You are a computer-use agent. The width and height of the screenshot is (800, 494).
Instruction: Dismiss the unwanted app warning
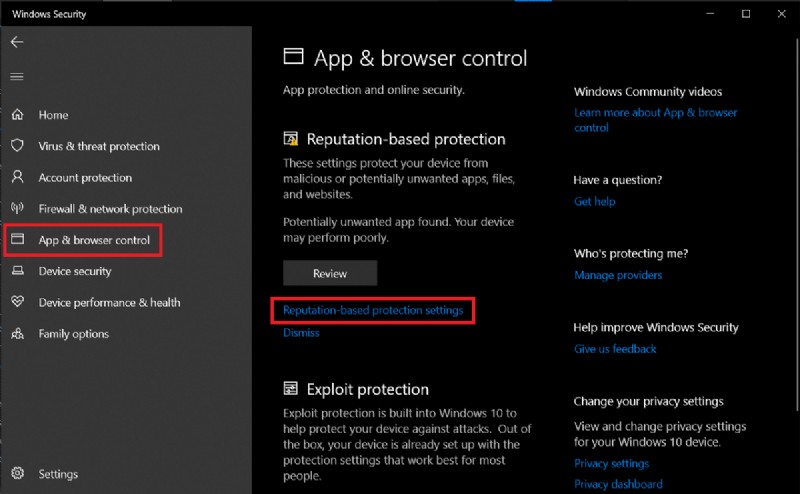tap(301, 333)
